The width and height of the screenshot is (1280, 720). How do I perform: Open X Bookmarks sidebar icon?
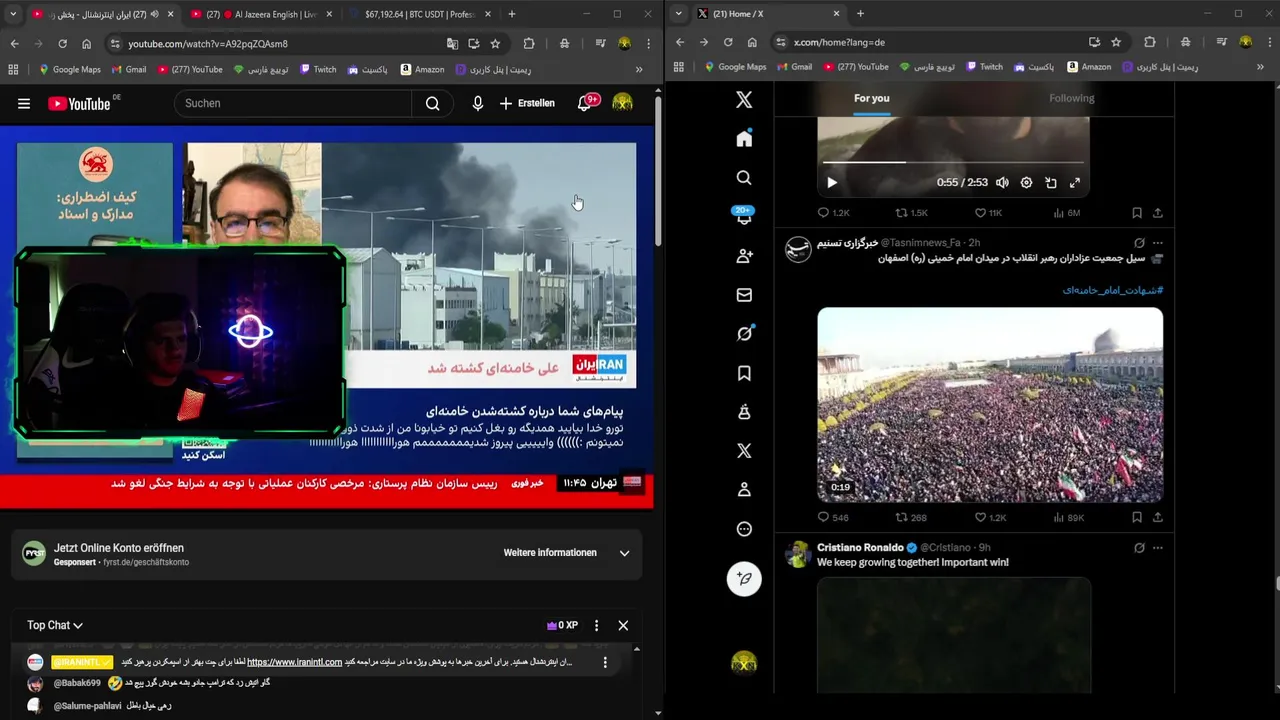click(x=744, y=373)
